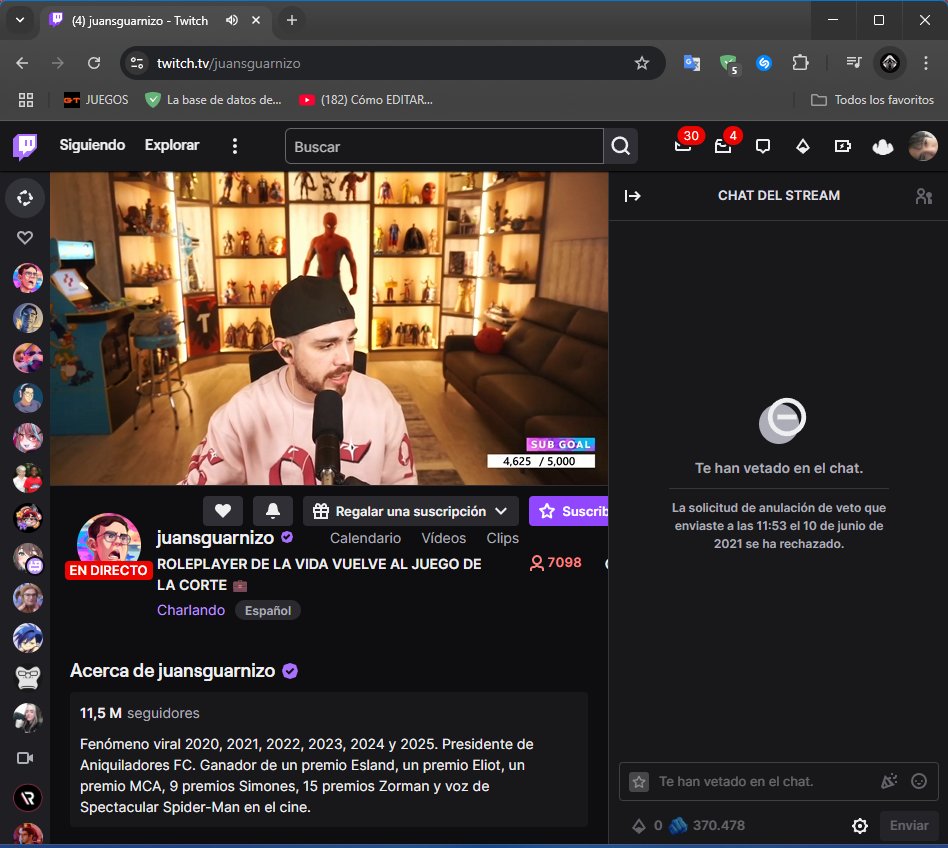Mute the tab using speaker icon
This screenshot has height=848, width=948.
click(x=232, y=21)
